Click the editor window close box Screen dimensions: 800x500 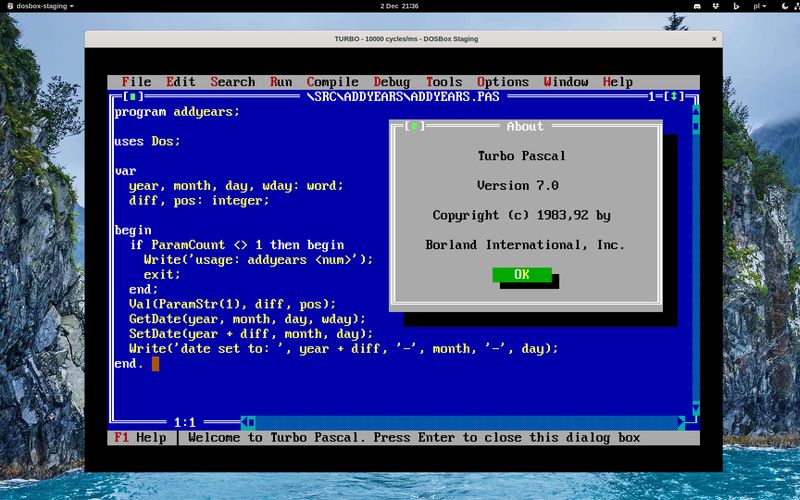click(x=134, y=97)
